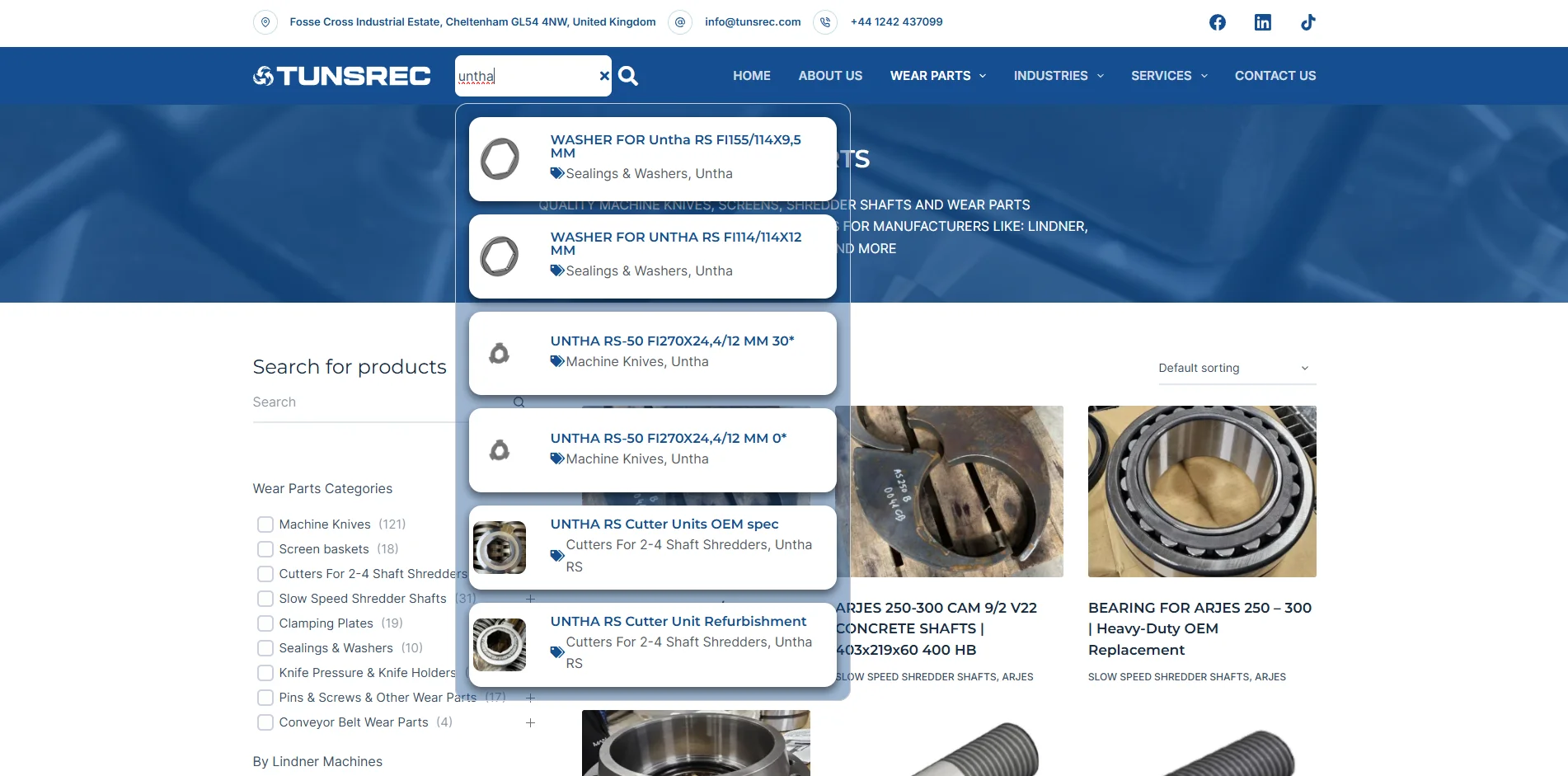Click the UNTHA RS-50 30* knife thumbnail
Viewport: 1568px width, 776px height.
(500, 353)
